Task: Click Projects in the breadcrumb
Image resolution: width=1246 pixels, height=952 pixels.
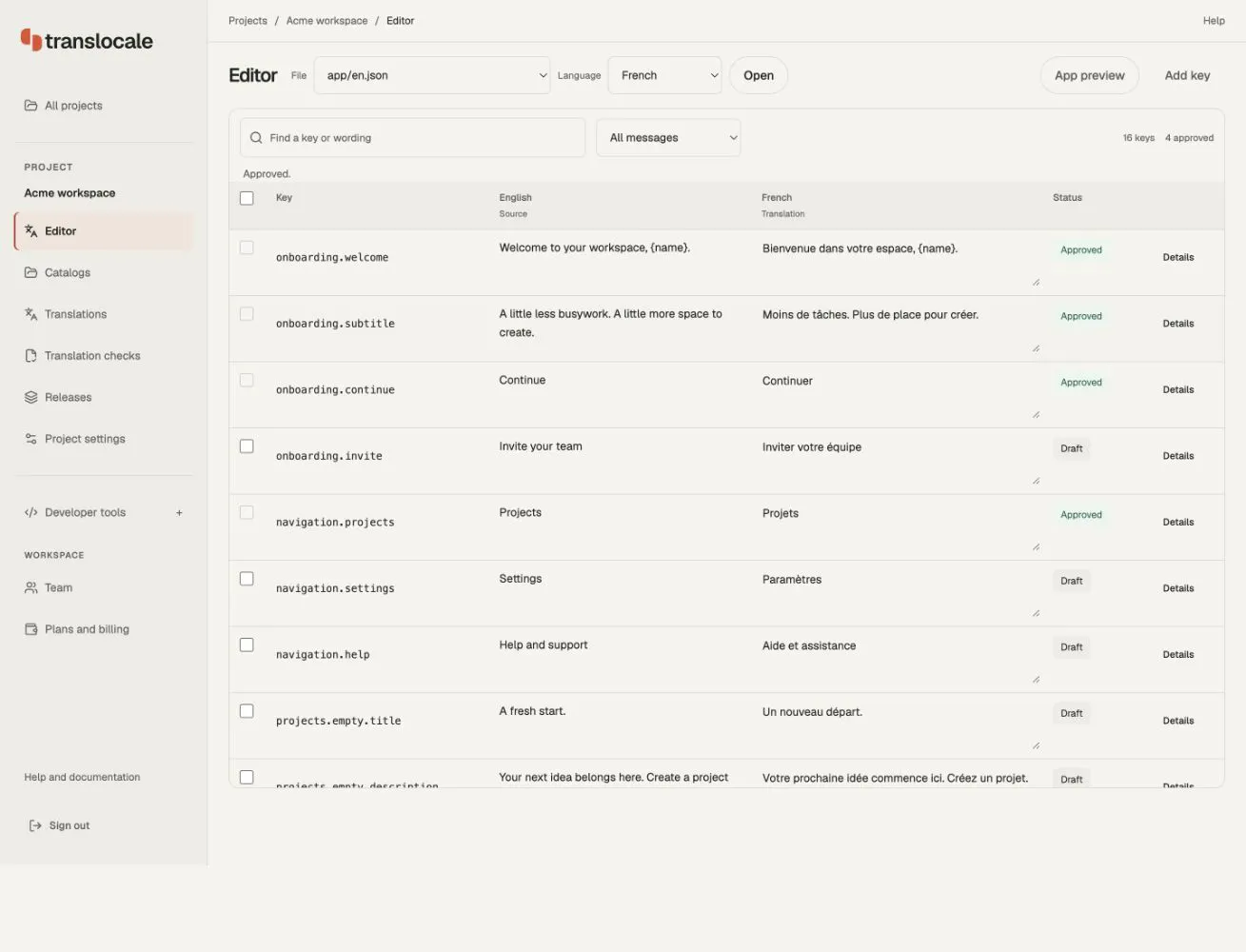Action: pyautogui.click(x=247, y=21)
